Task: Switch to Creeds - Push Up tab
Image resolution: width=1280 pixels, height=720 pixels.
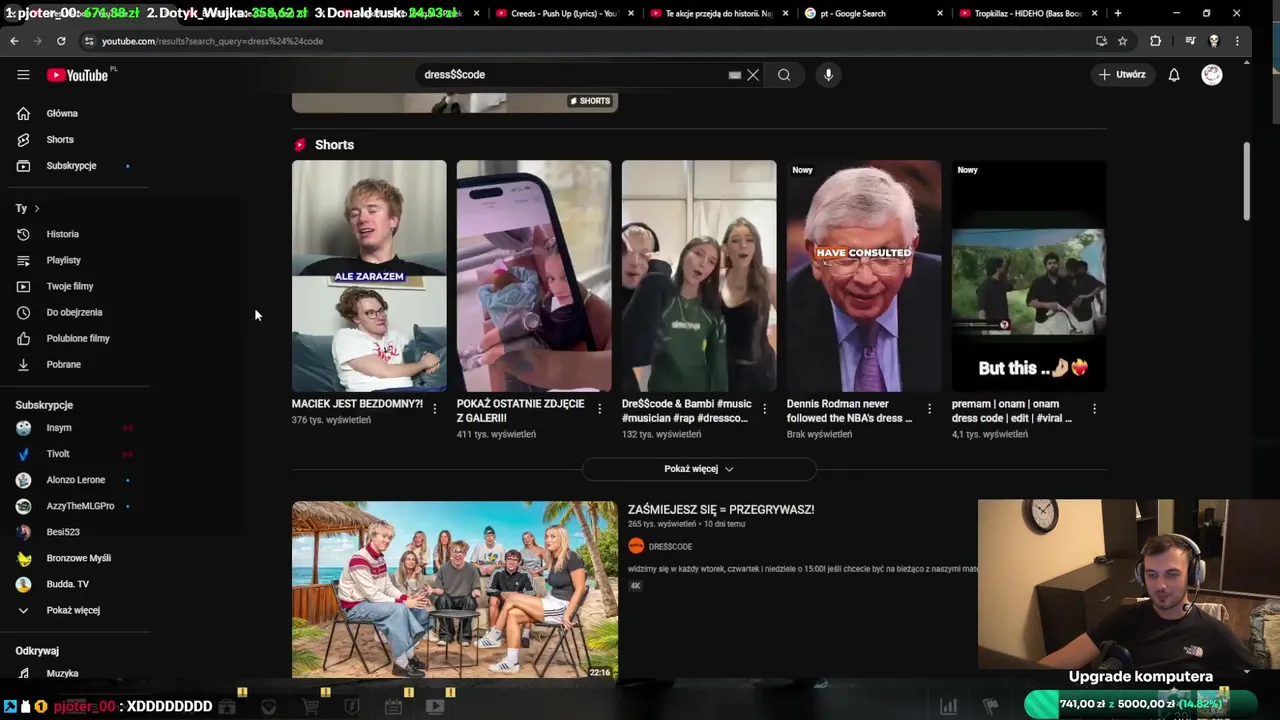Action: [563, 13]
